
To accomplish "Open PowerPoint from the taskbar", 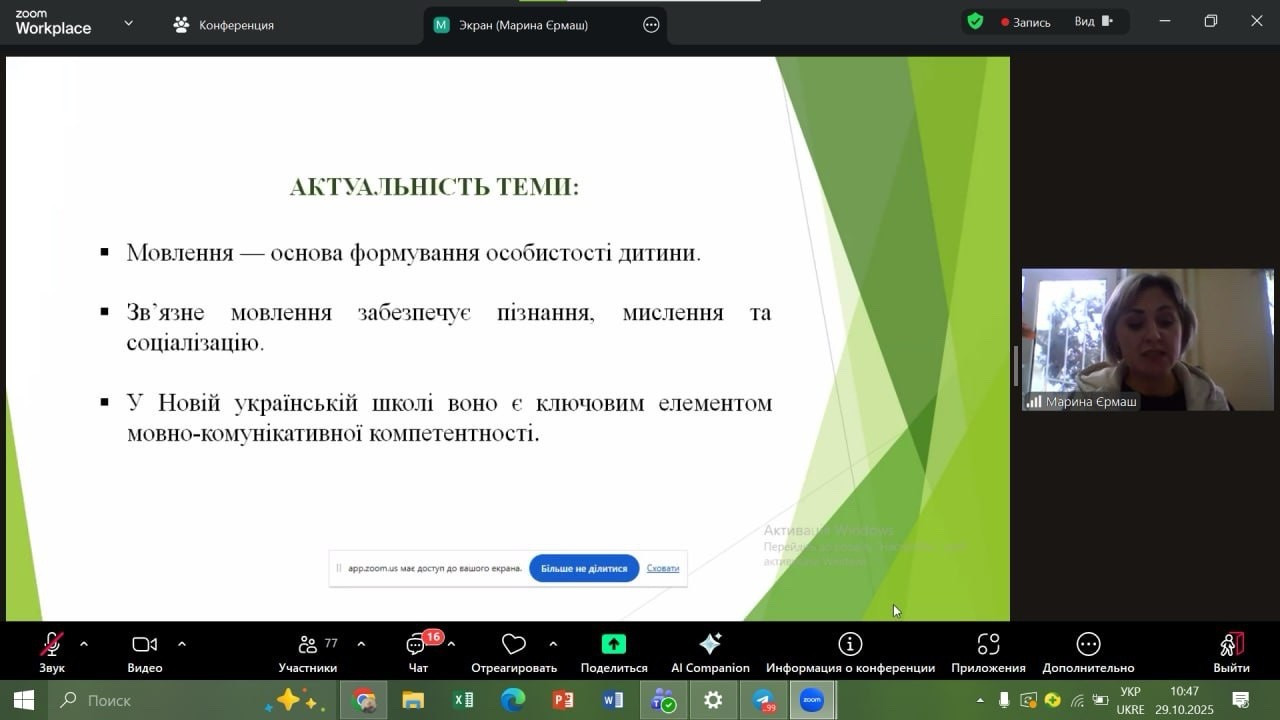I will pyautogui.click(x=563, y=700).
